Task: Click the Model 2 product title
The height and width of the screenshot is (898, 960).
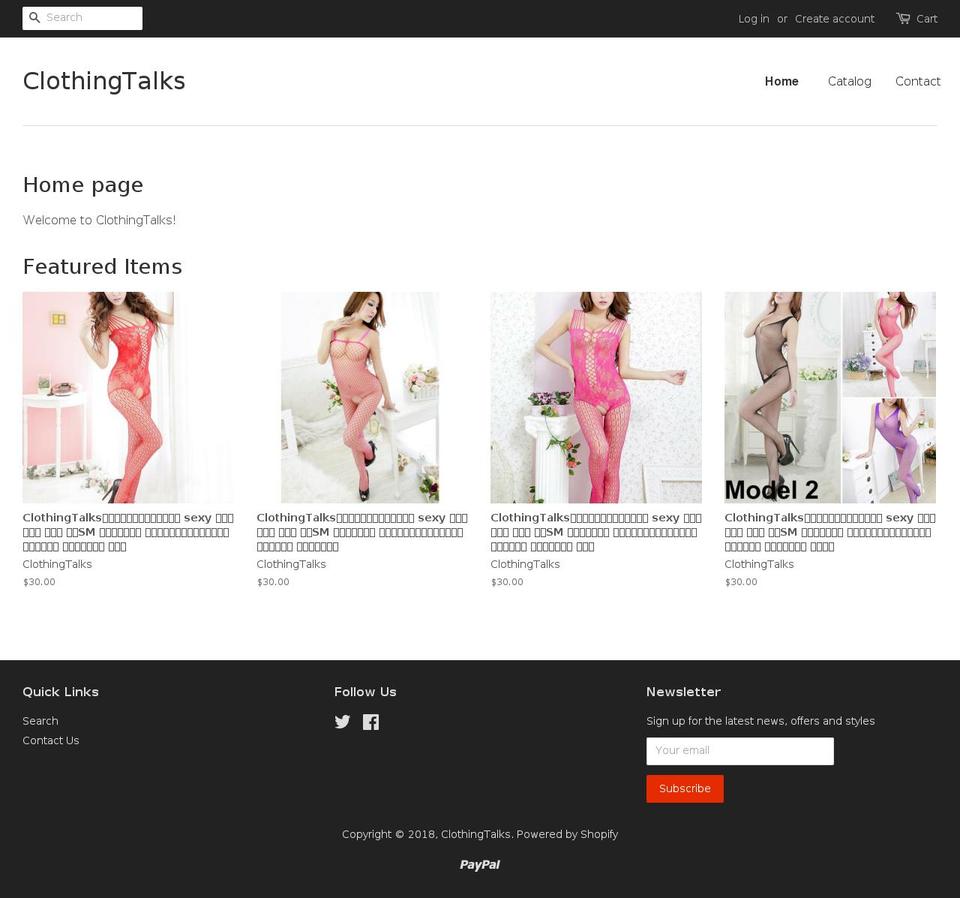Action: (x=830, y=532)
